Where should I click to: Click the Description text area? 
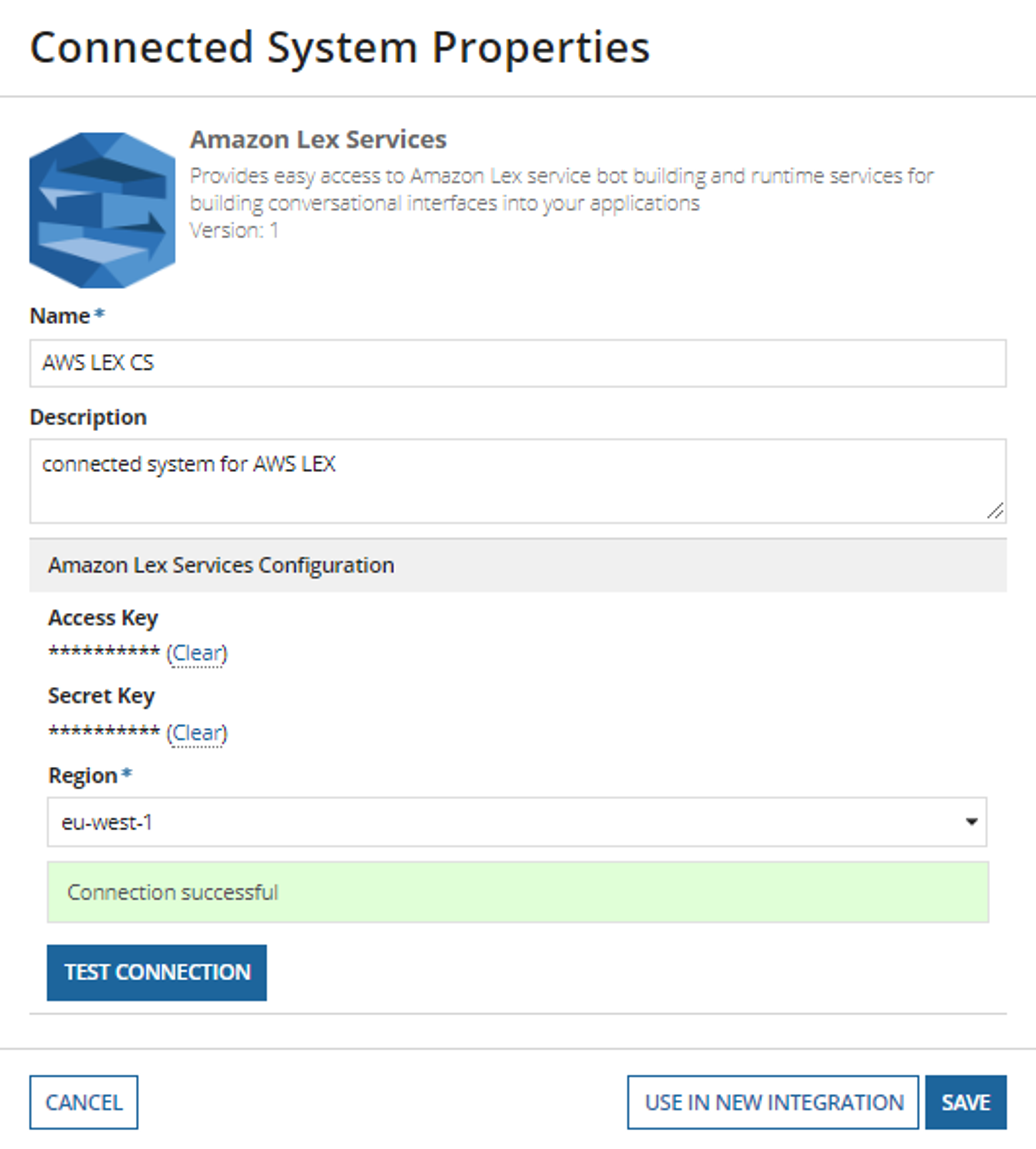click(x=518, y=481)
